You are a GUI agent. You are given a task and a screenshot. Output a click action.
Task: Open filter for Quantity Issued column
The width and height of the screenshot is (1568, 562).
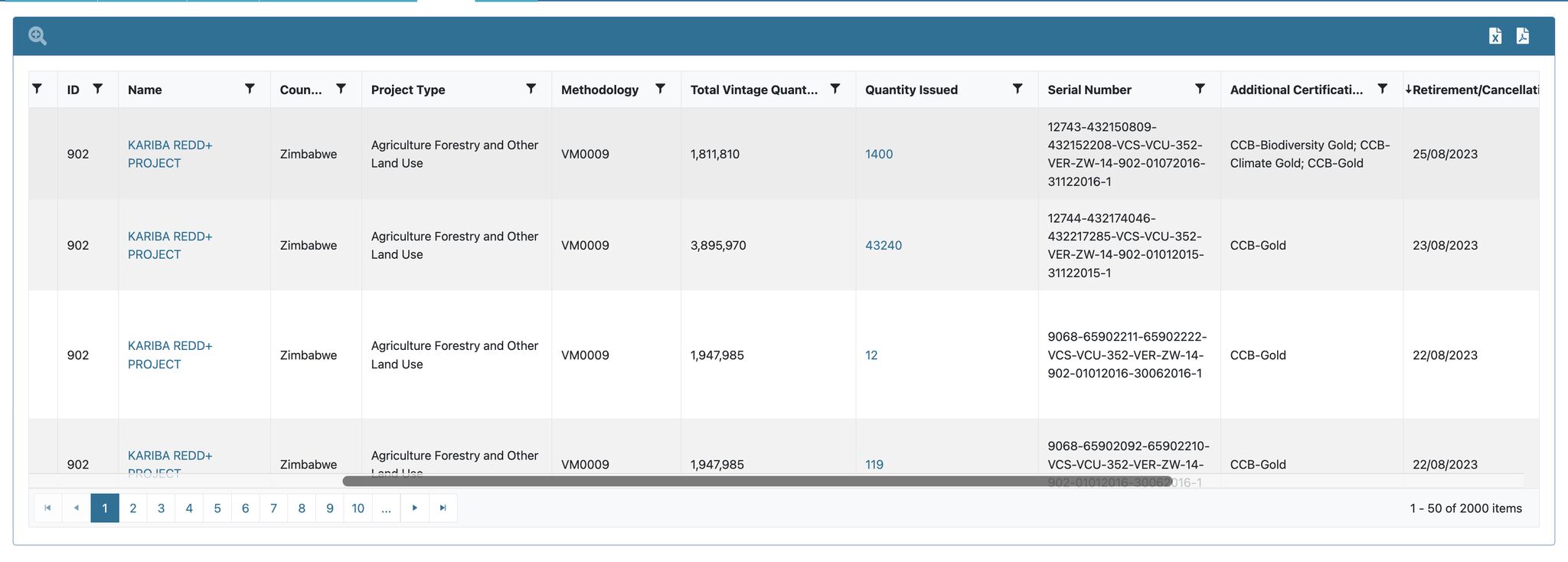[1018, 89]
